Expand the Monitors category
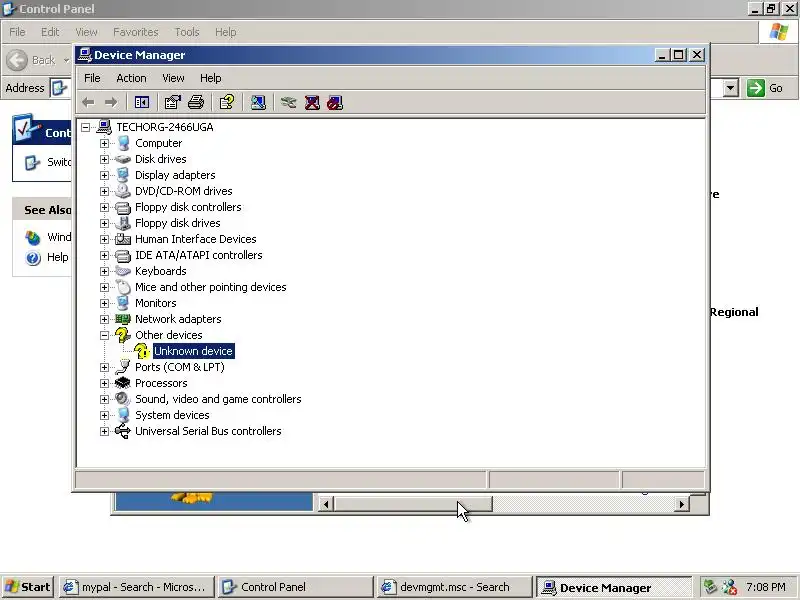800x600 pixels. [x=104, y=303]
